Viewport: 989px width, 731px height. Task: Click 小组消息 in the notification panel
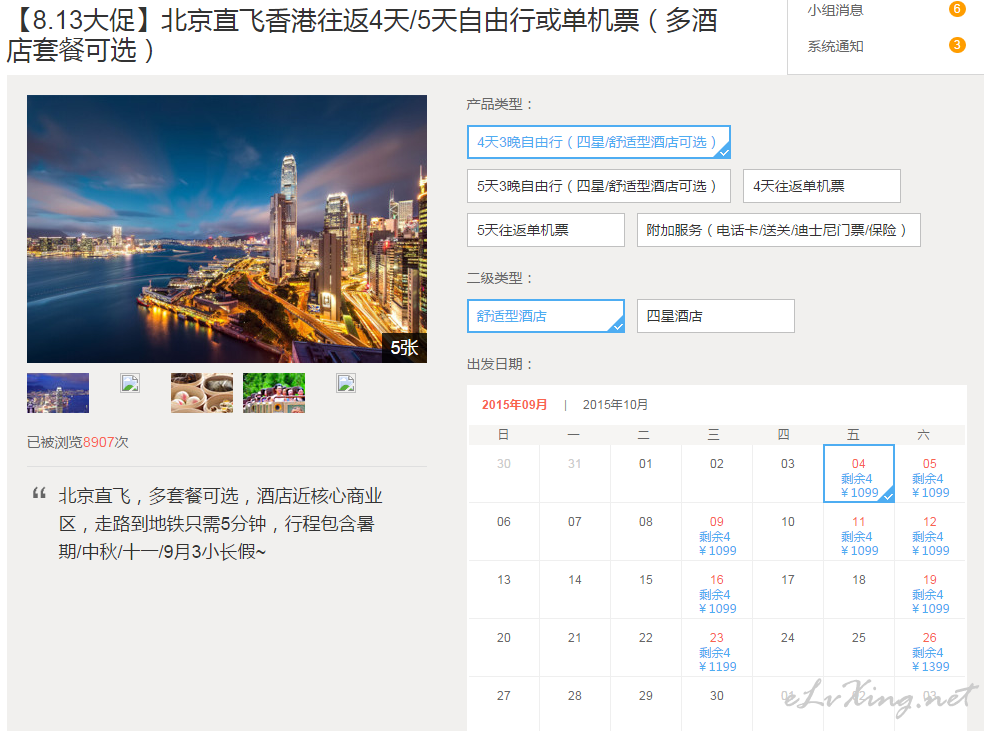click(835, 10)
